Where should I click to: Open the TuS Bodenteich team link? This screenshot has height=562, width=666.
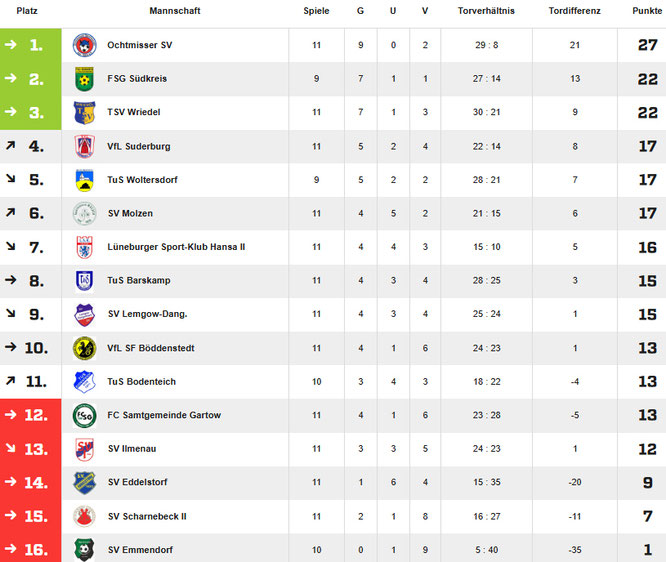pyautogui.click(x=142, y=381)
